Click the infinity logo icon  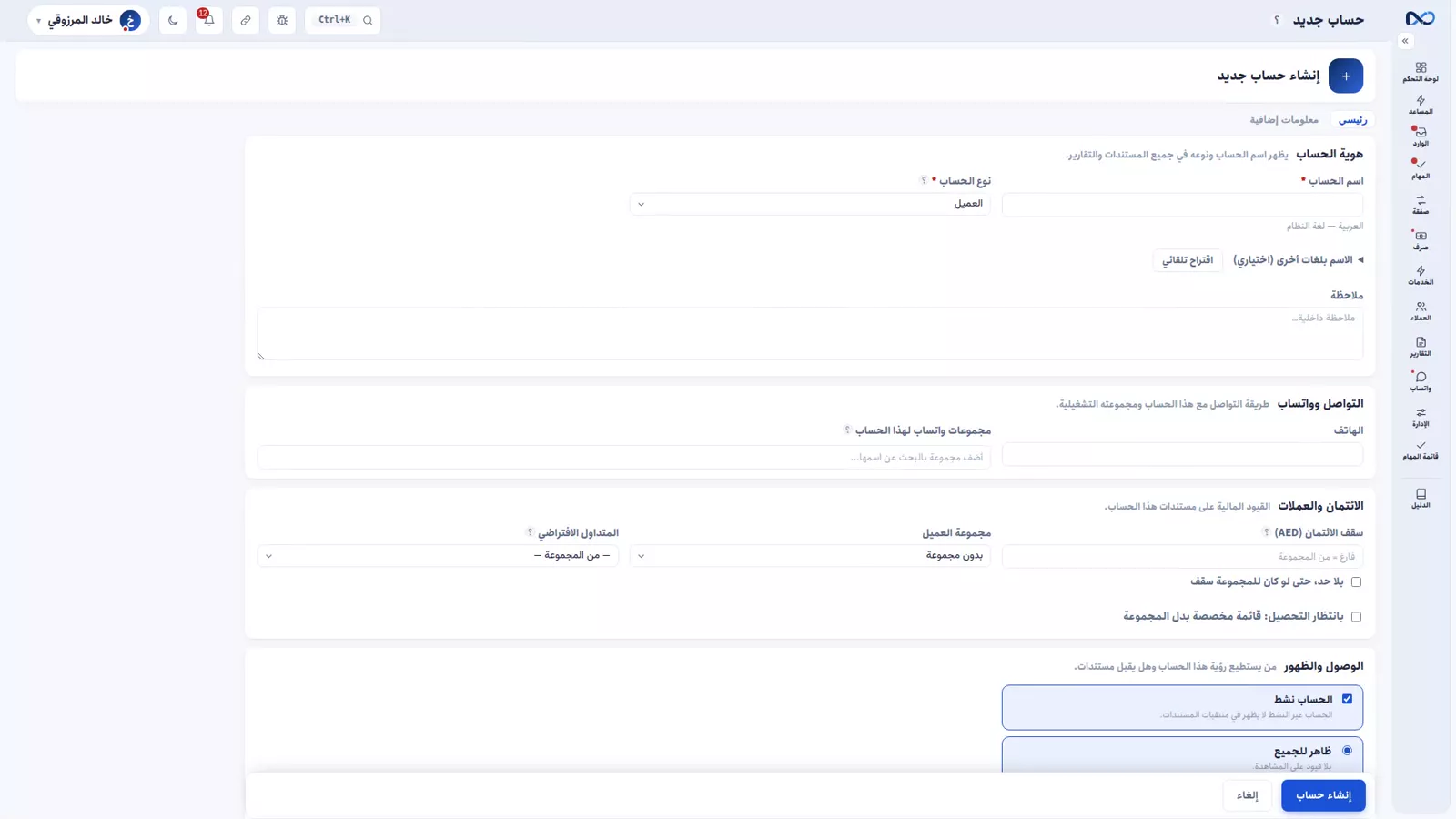click(x=1420, y=19)
